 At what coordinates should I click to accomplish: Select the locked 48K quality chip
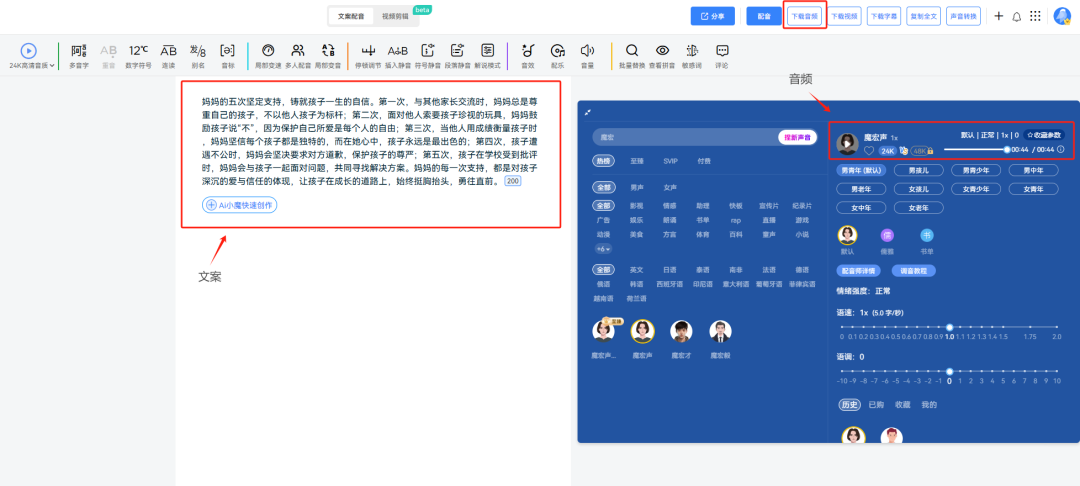[x=922, y=150]
